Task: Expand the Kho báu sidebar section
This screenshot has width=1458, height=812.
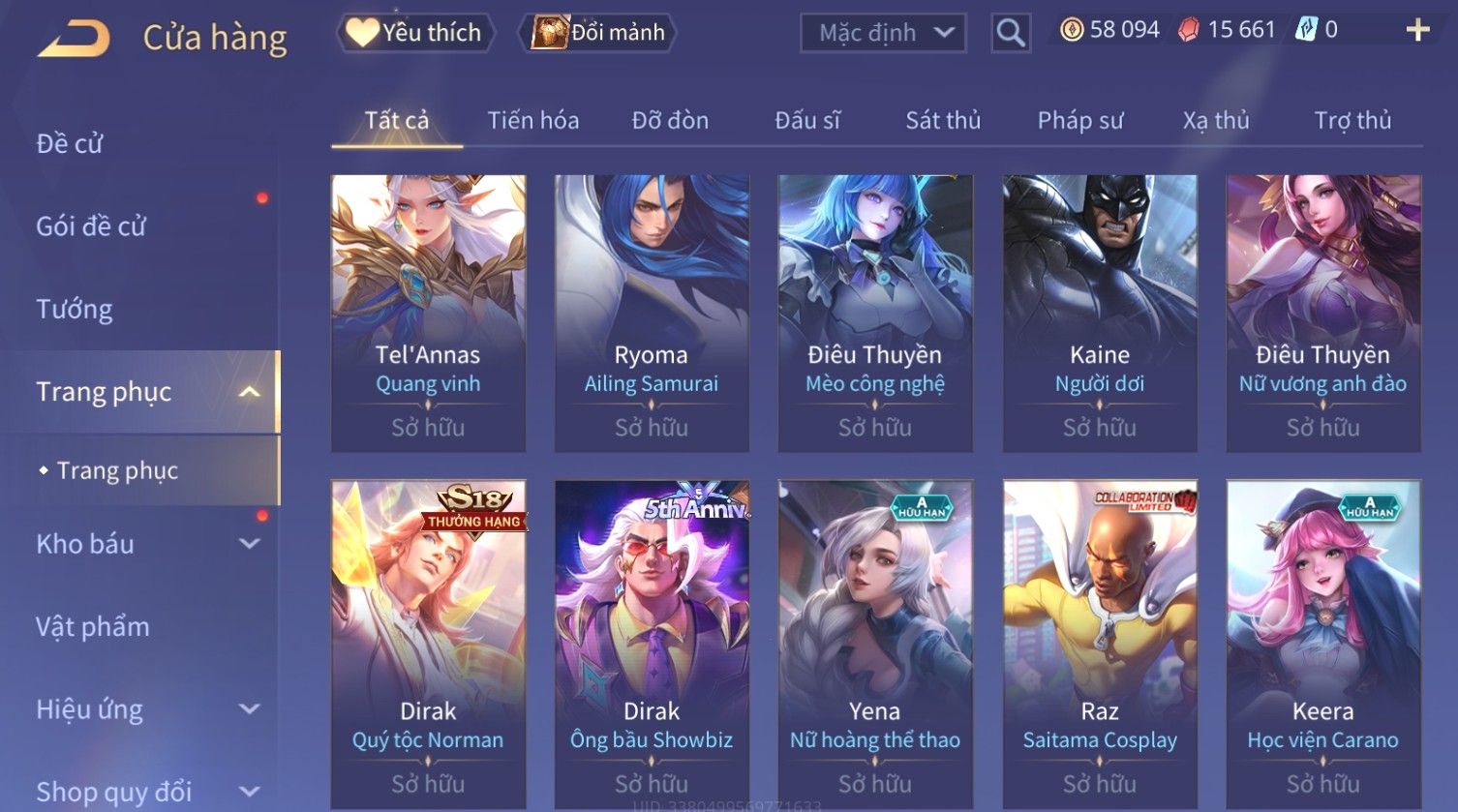Action: pyautogui.click(x=249, y=544)
